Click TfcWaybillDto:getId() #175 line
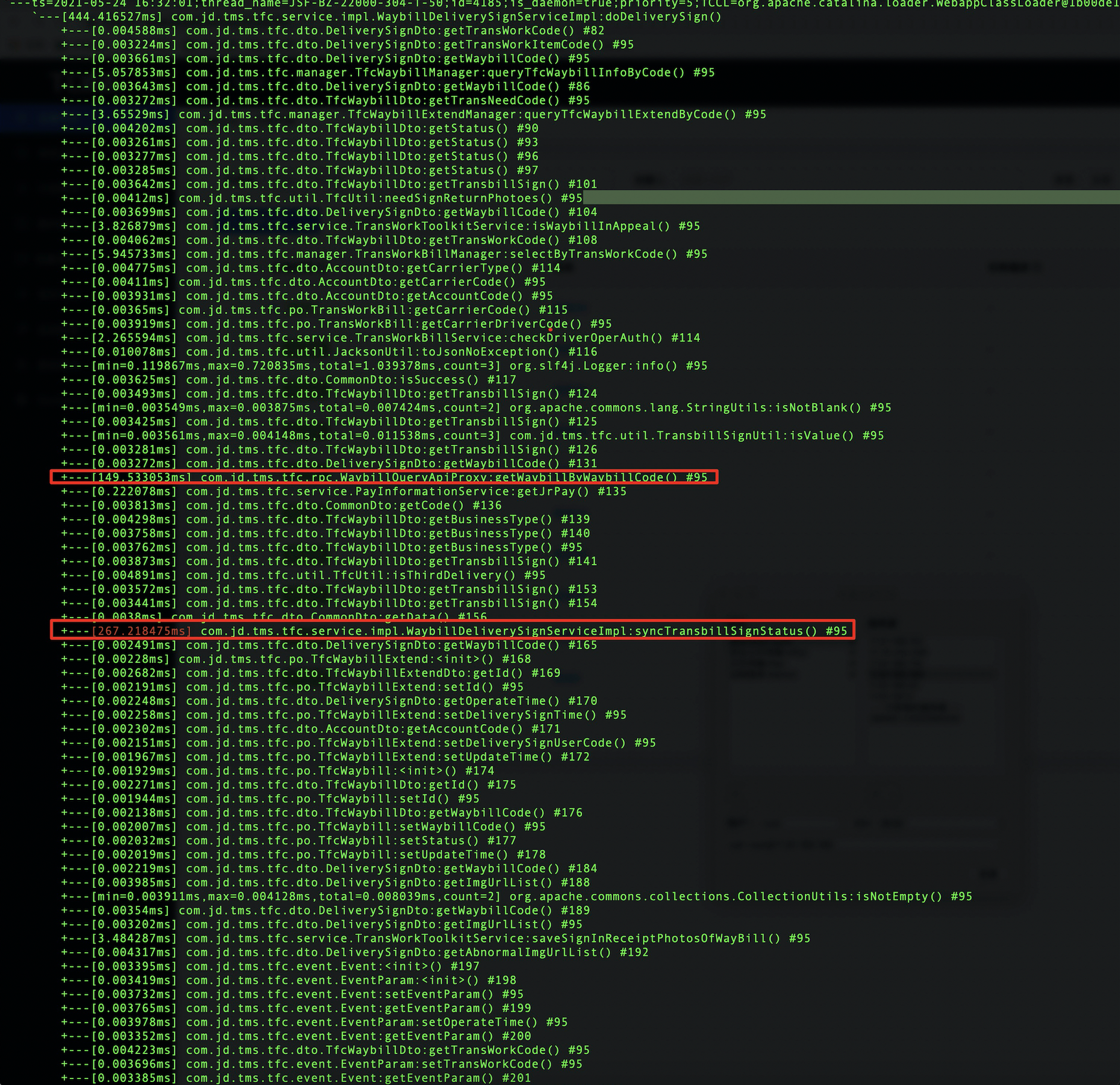The image size is (1120, 1085). coord(288,785)
